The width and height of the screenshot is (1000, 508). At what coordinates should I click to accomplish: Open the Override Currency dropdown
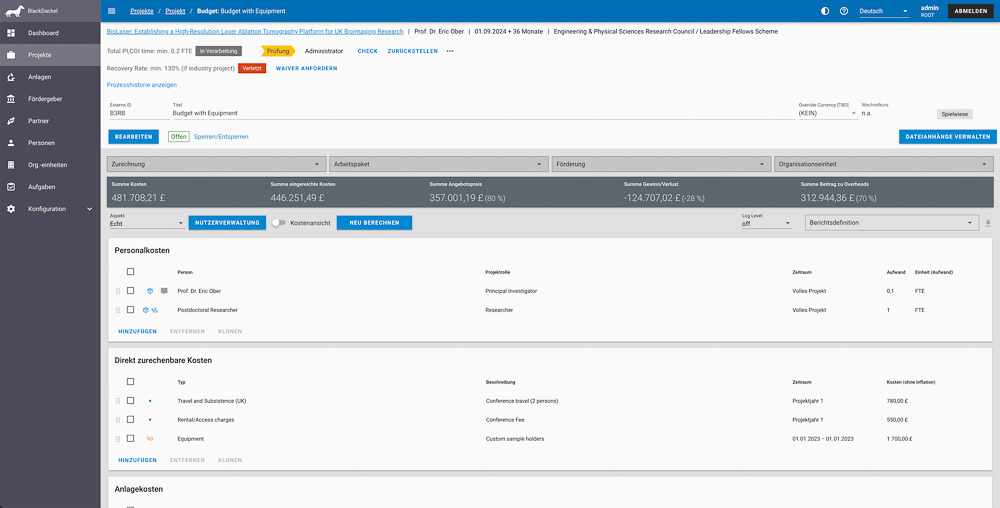(828, 111)
